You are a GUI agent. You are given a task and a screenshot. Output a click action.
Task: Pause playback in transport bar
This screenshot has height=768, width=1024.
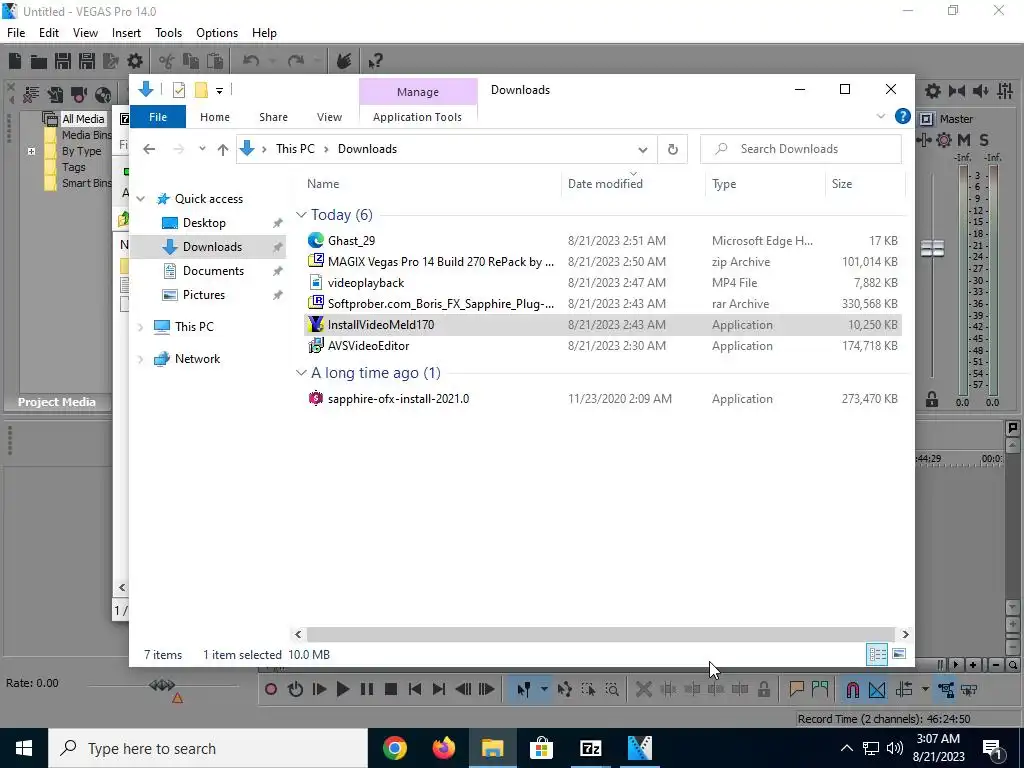[367, 689]
